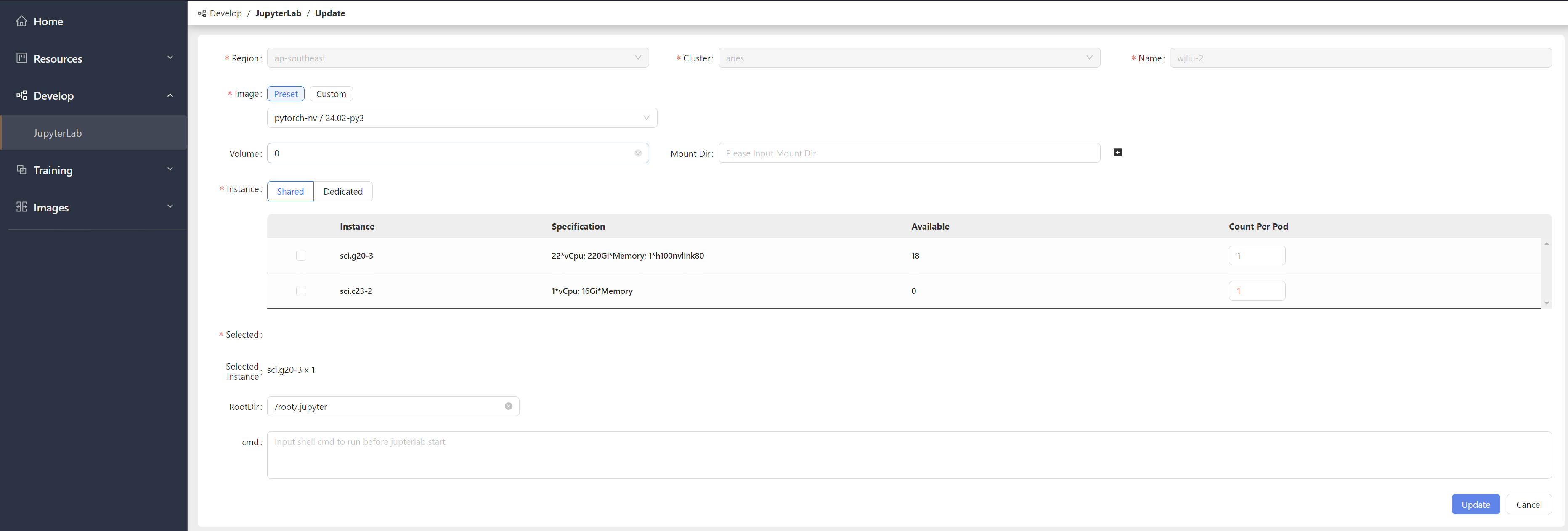This screenshot has width=1568, height=531.
Task: Clear the Volume selection icon
Action: point(638,153)
